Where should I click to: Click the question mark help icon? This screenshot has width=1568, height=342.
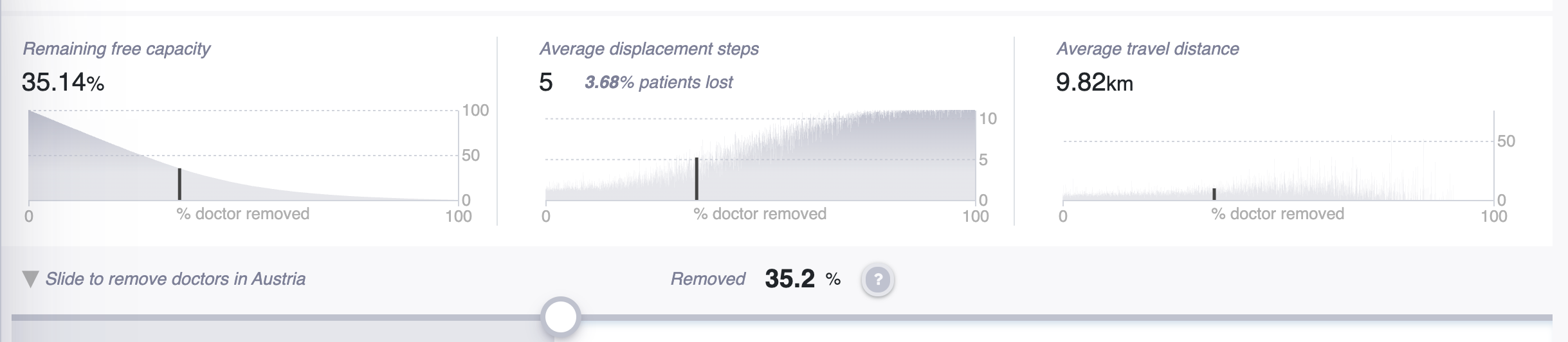point(878,280)
